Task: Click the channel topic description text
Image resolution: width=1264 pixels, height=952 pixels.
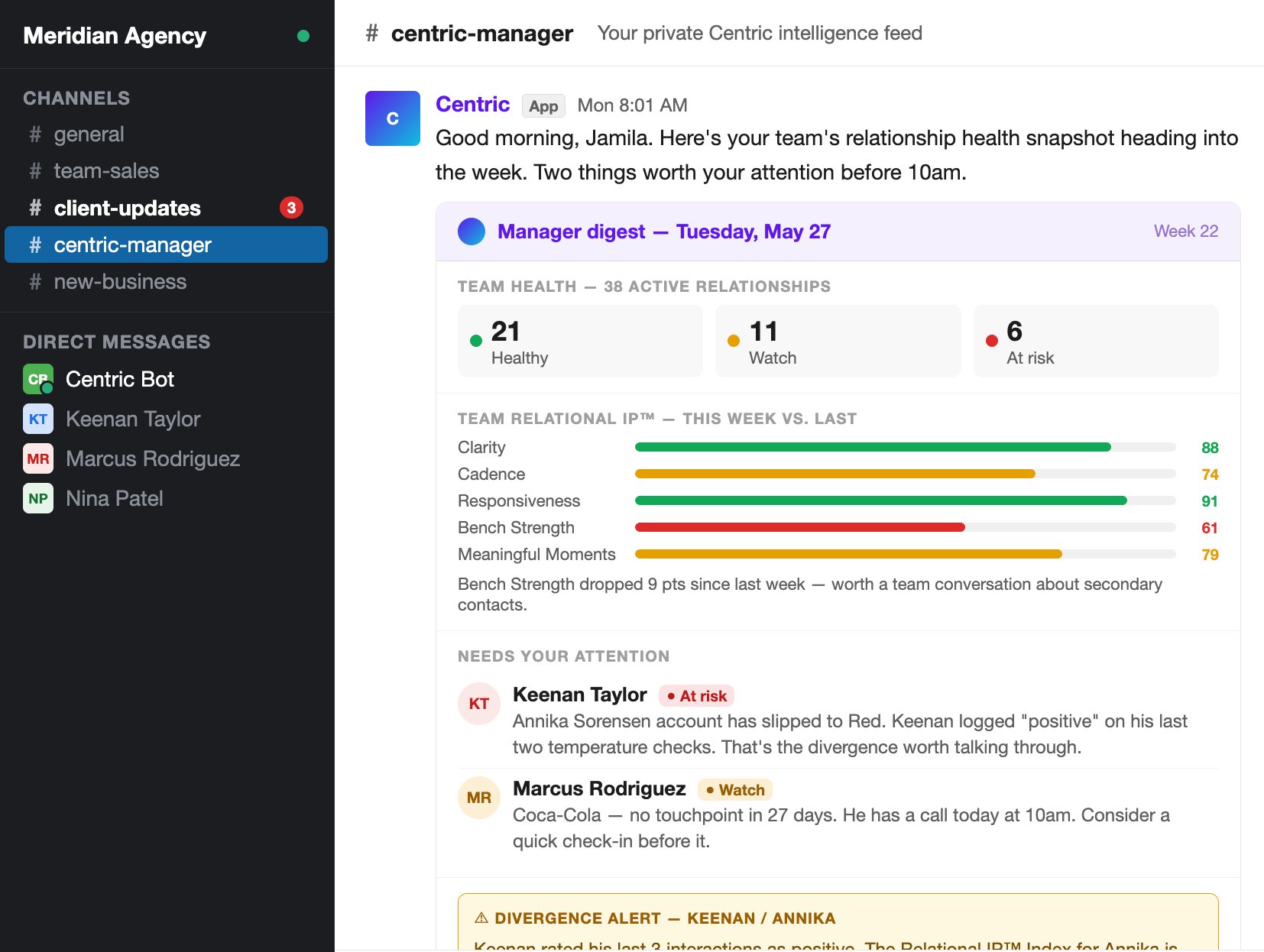Action: [760, 34]
